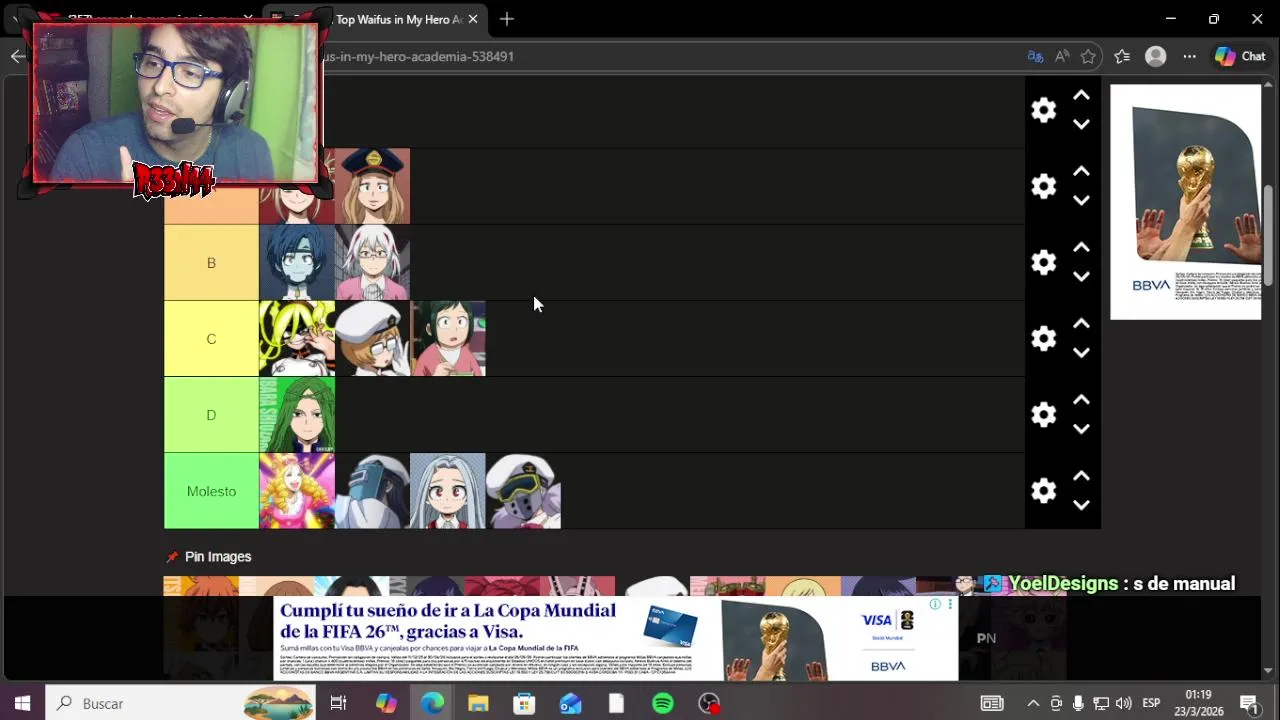Open settings gear for the police-cap girl row
Screen dimensions: 1280x720
(x=1043, y=186)
